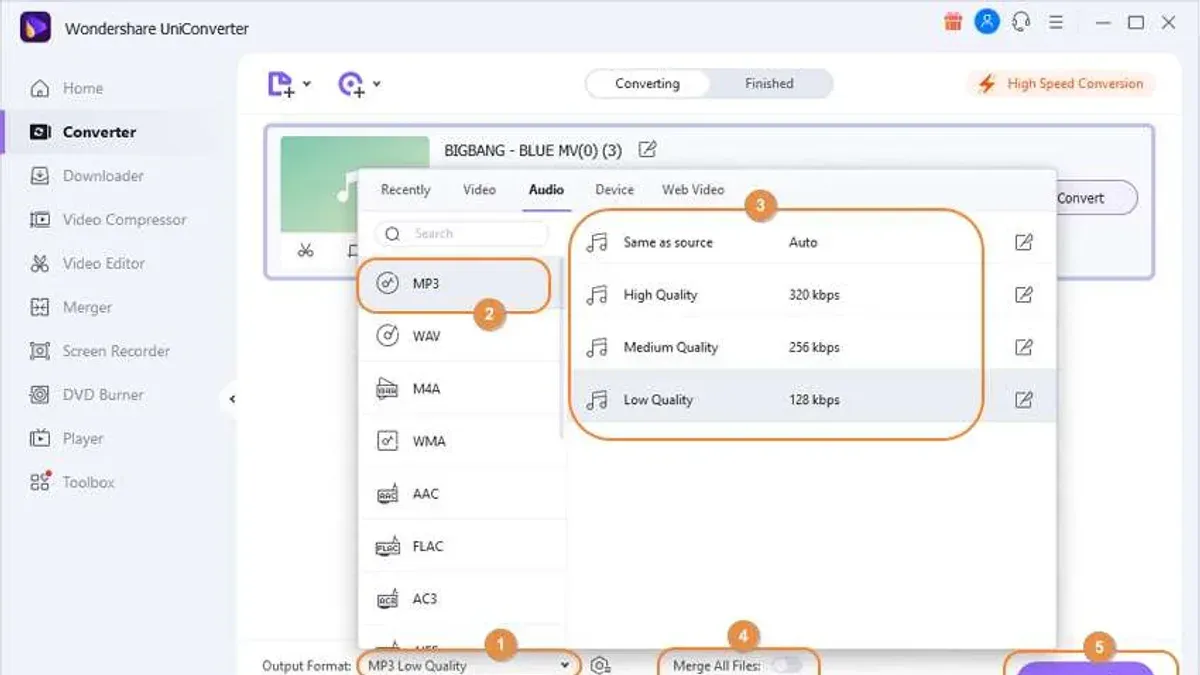Switch to the Converting tab
Screen dimensions: 1200x675
click(x=647, y=84)
